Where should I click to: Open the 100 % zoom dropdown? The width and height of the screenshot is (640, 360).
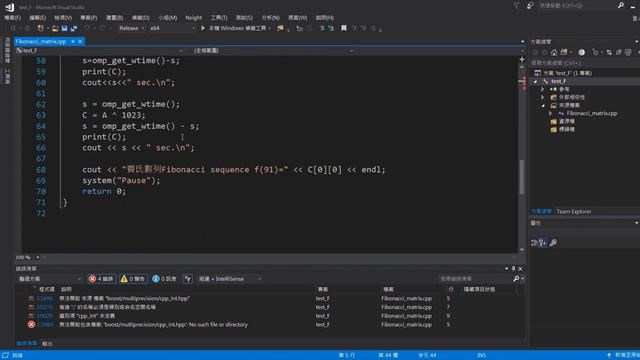point(28,258)
